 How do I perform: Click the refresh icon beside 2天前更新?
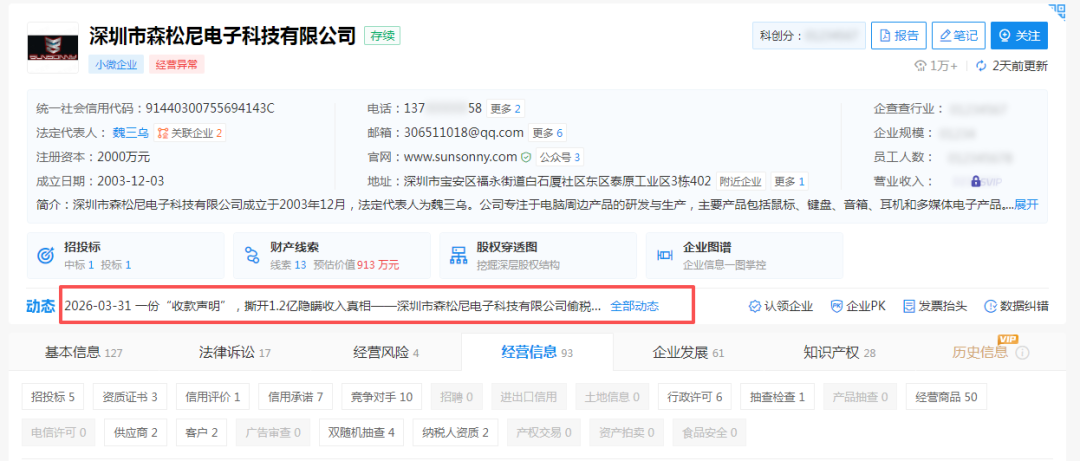pyautogui.click(x=981, y=66)
